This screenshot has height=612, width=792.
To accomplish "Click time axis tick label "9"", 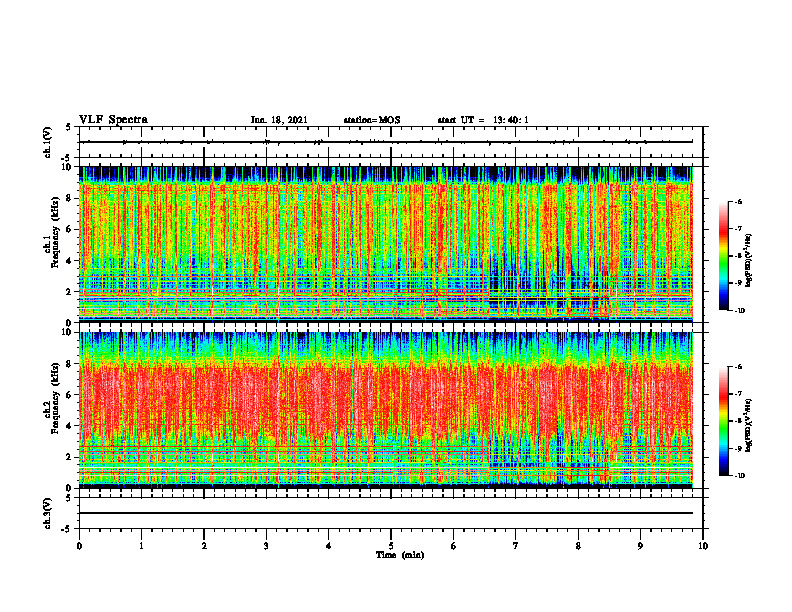I will coord(640,546).
